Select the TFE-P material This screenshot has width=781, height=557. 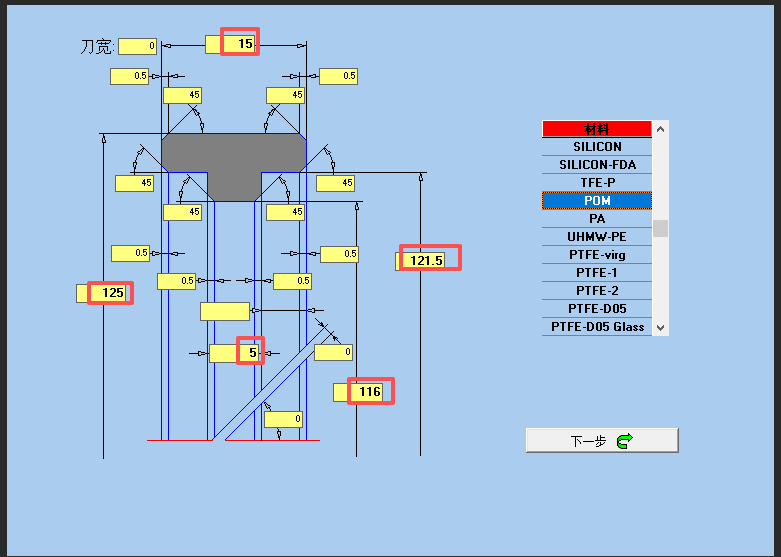[x=597, y=182]
